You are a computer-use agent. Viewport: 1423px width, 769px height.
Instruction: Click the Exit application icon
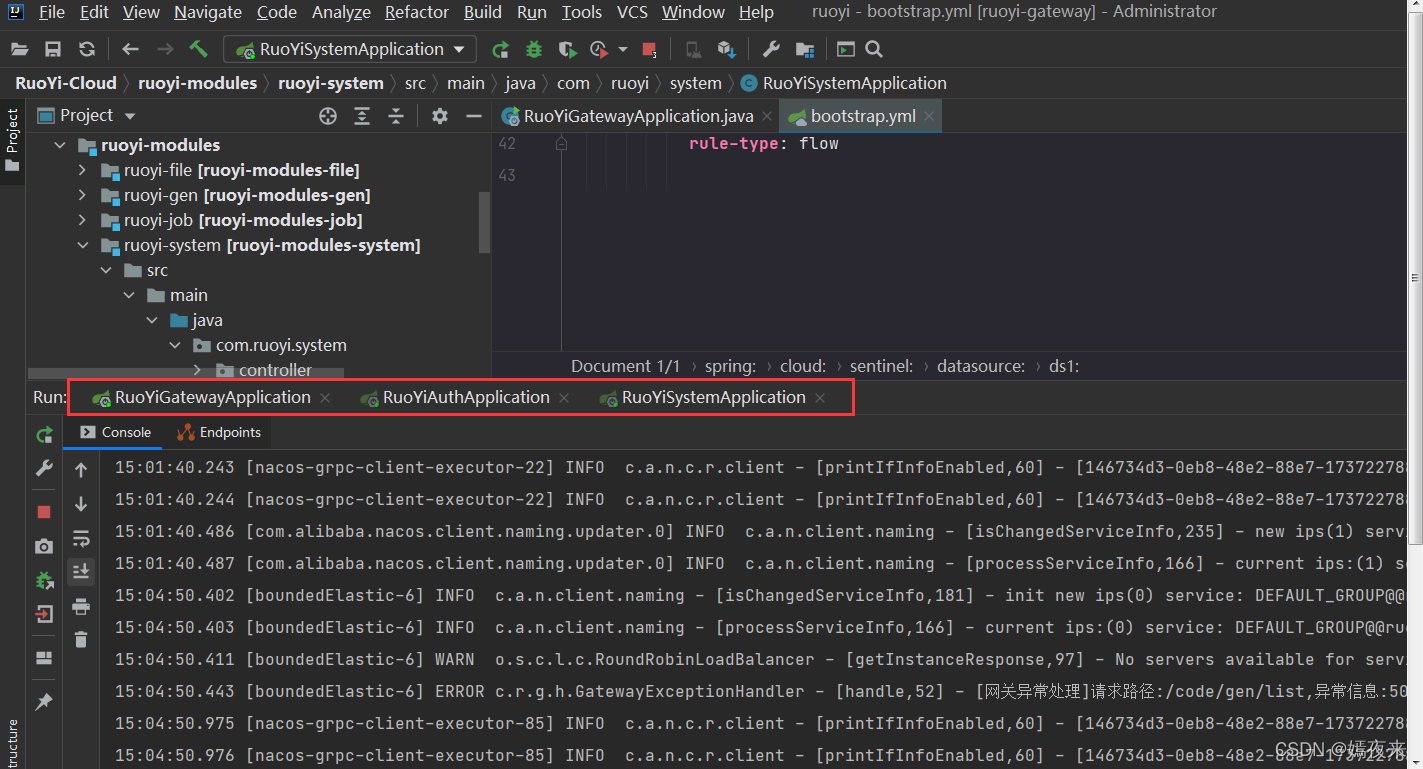point(44,614)
